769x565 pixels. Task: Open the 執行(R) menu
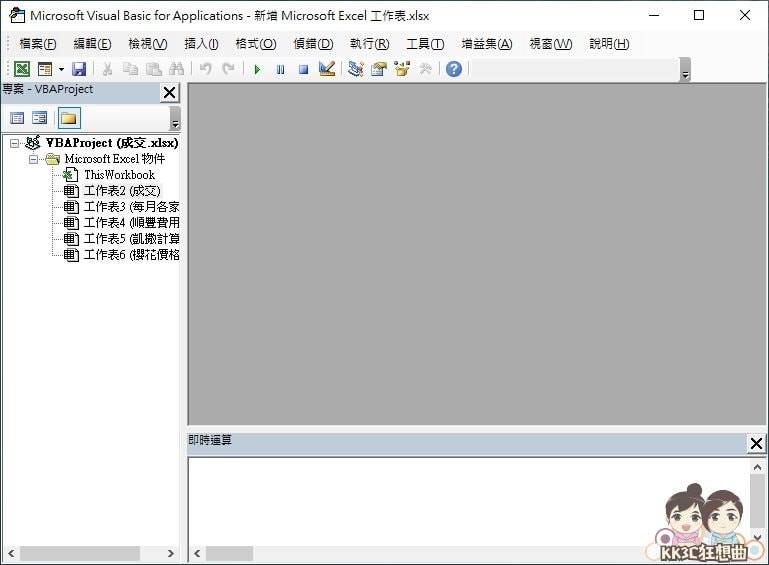click(369, 44)
